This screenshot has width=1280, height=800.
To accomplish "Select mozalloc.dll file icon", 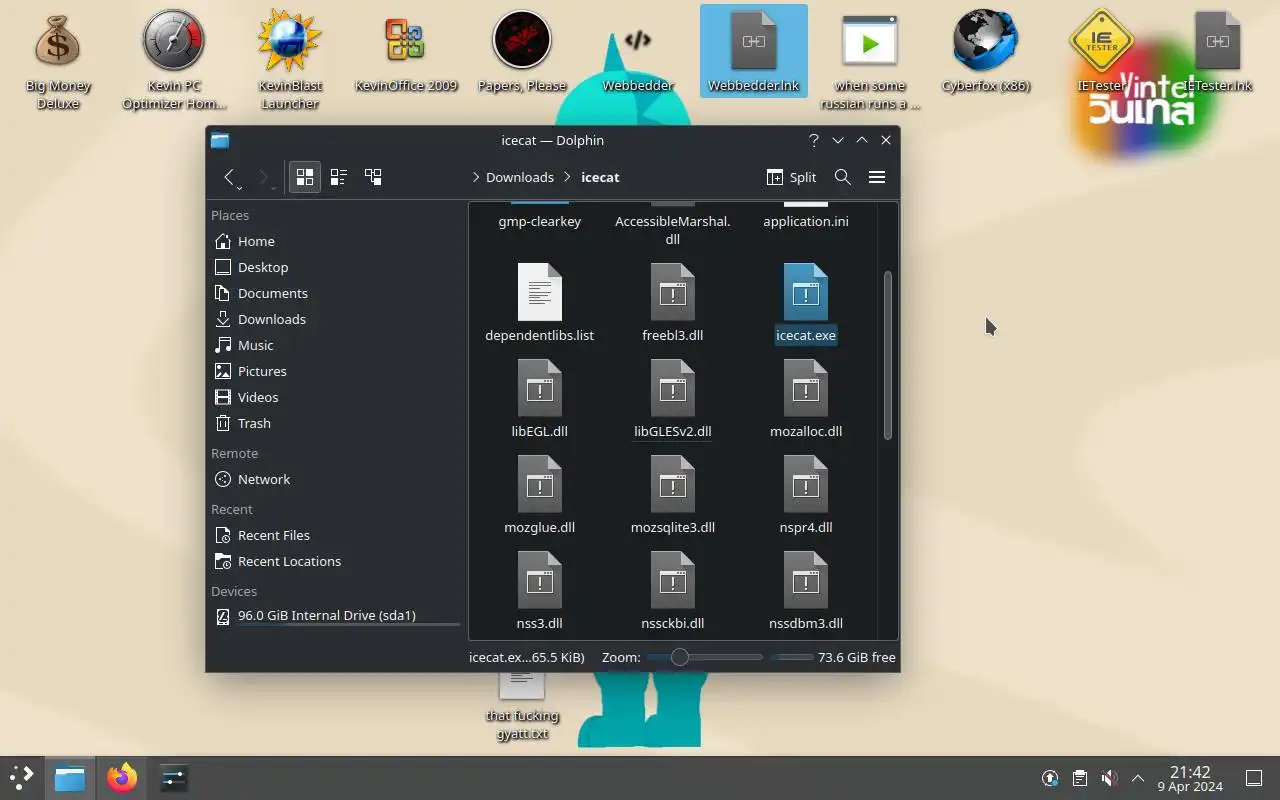I will (806, 388).
